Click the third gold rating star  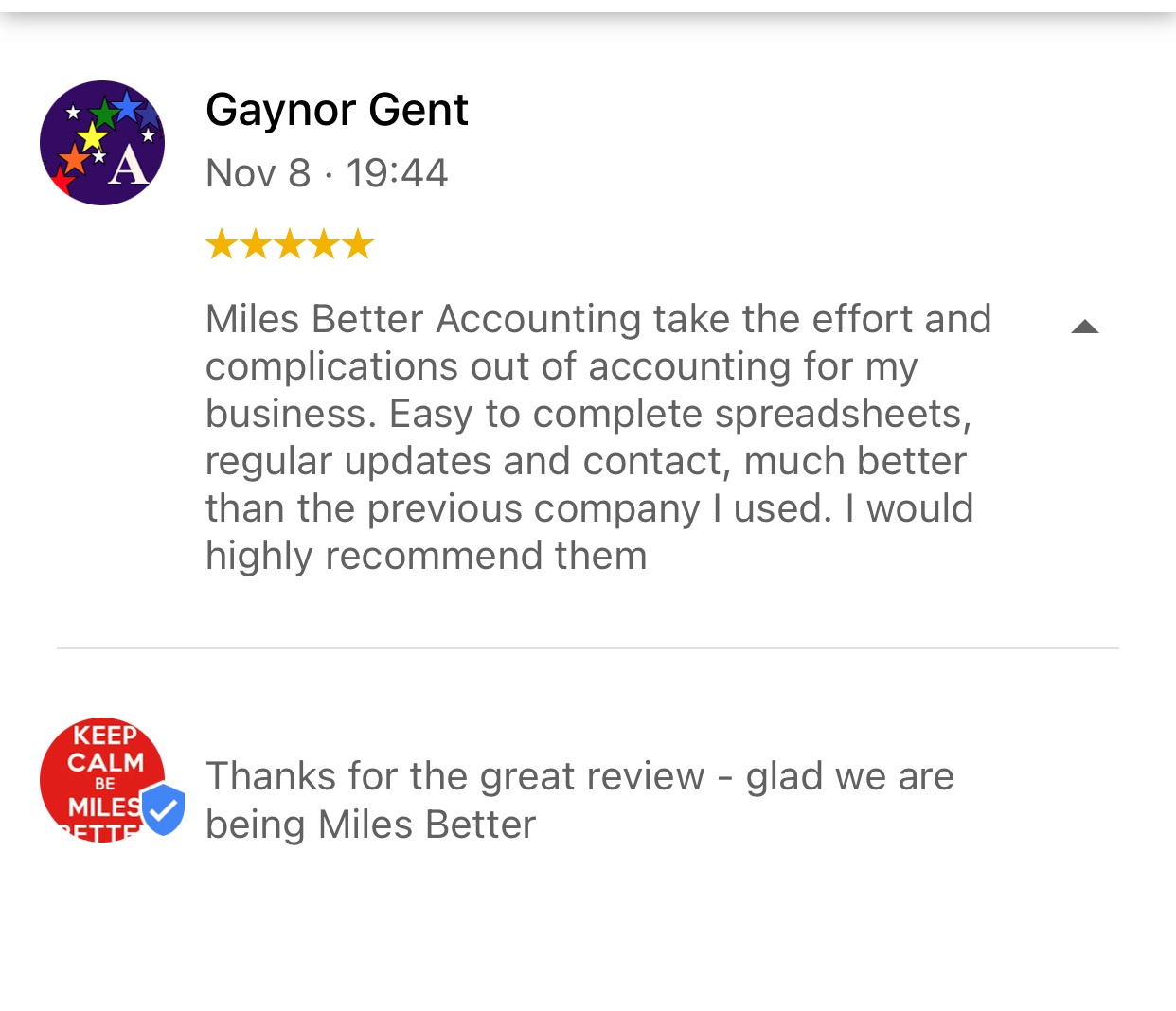coord(290,244)
